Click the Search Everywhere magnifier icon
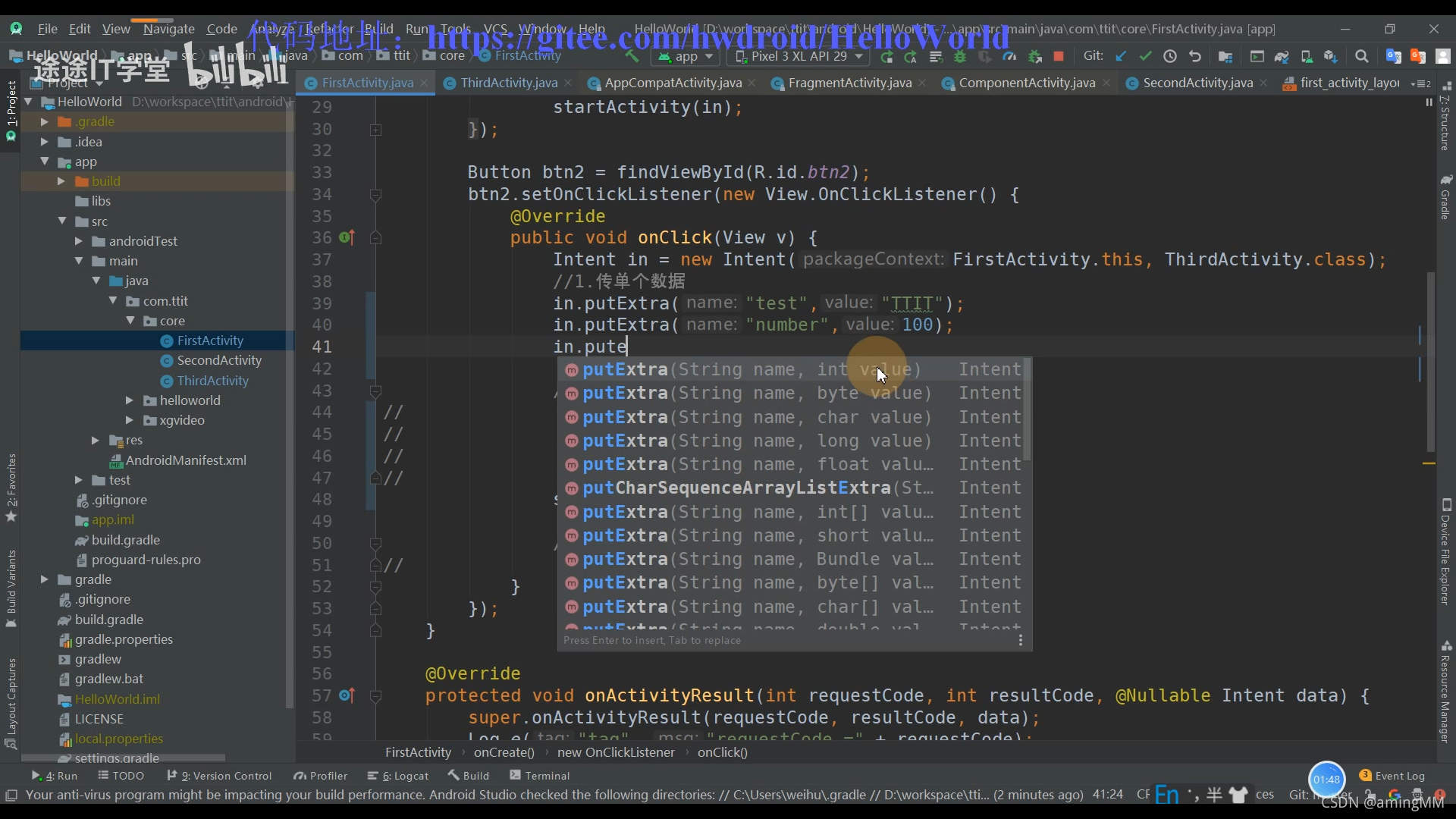 pyautogui.click(x=1362, y=57)
